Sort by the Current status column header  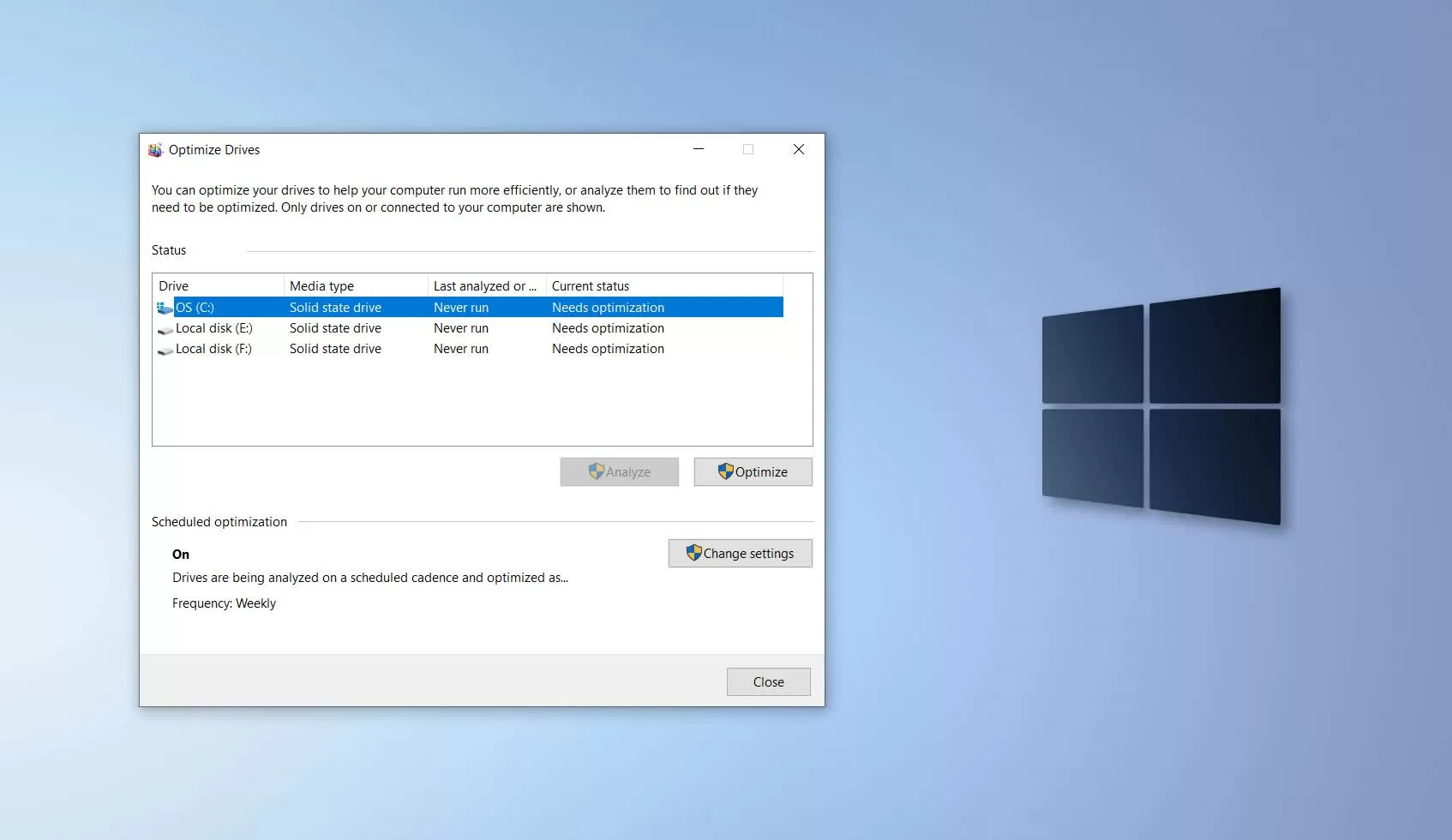click(663, 286)
